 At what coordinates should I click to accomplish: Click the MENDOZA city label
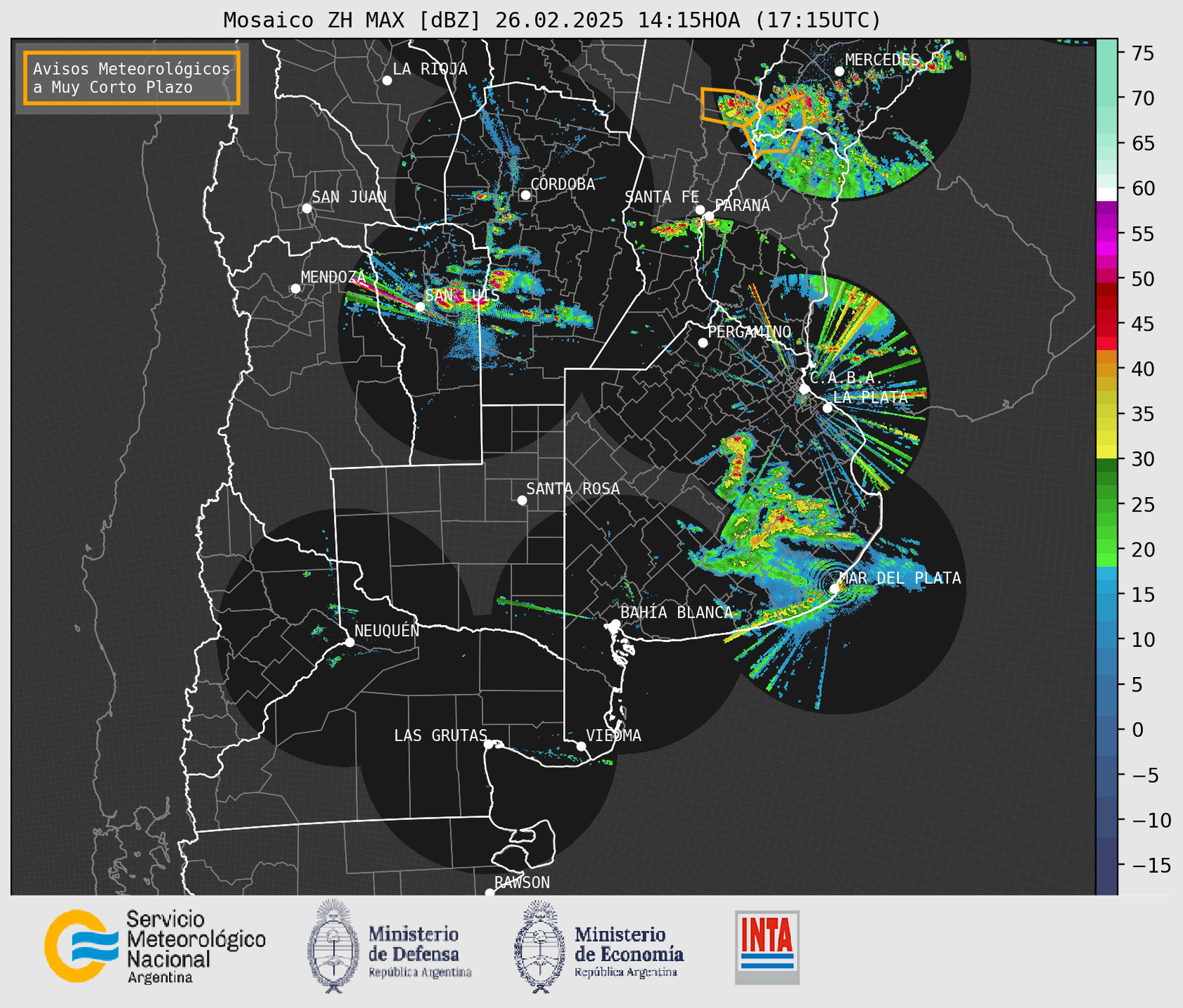[334, 278]
